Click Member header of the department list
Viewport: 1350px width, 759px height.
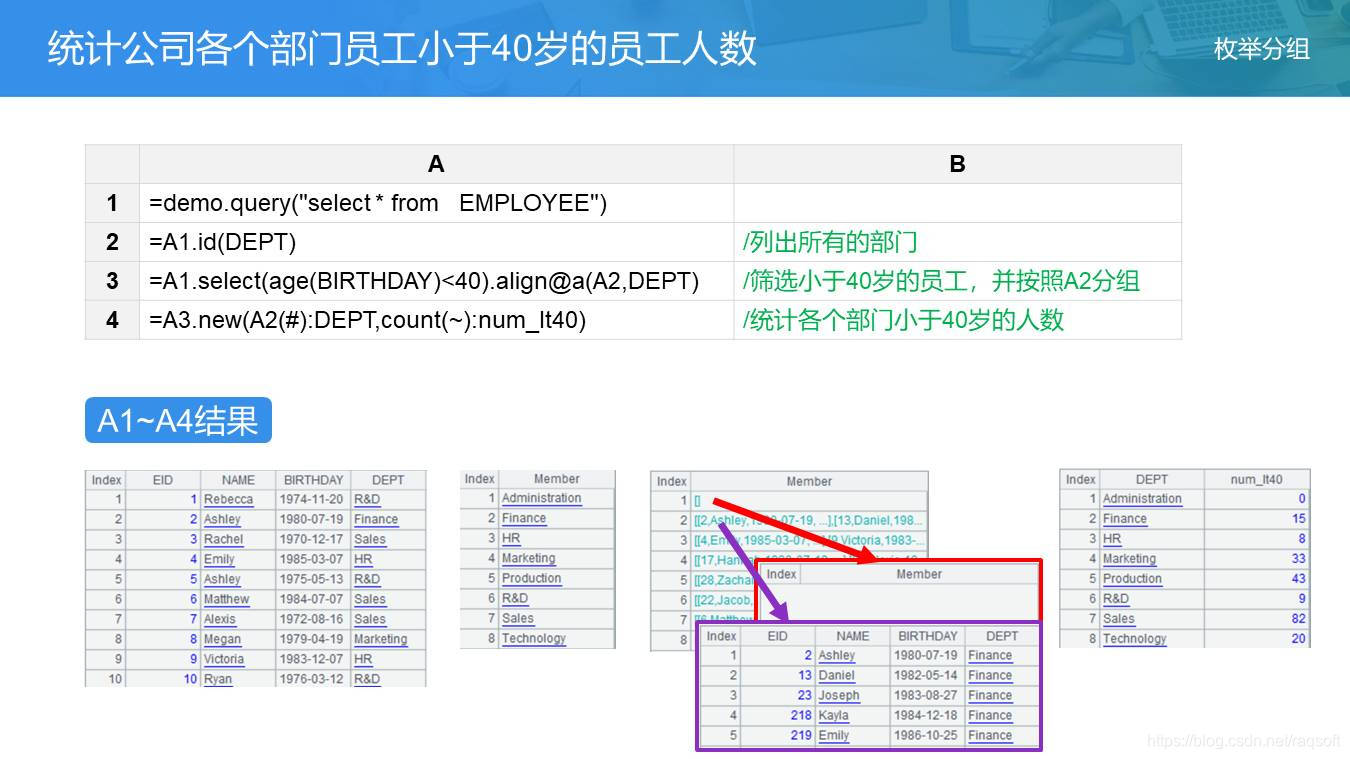click(x=557, y=479)
